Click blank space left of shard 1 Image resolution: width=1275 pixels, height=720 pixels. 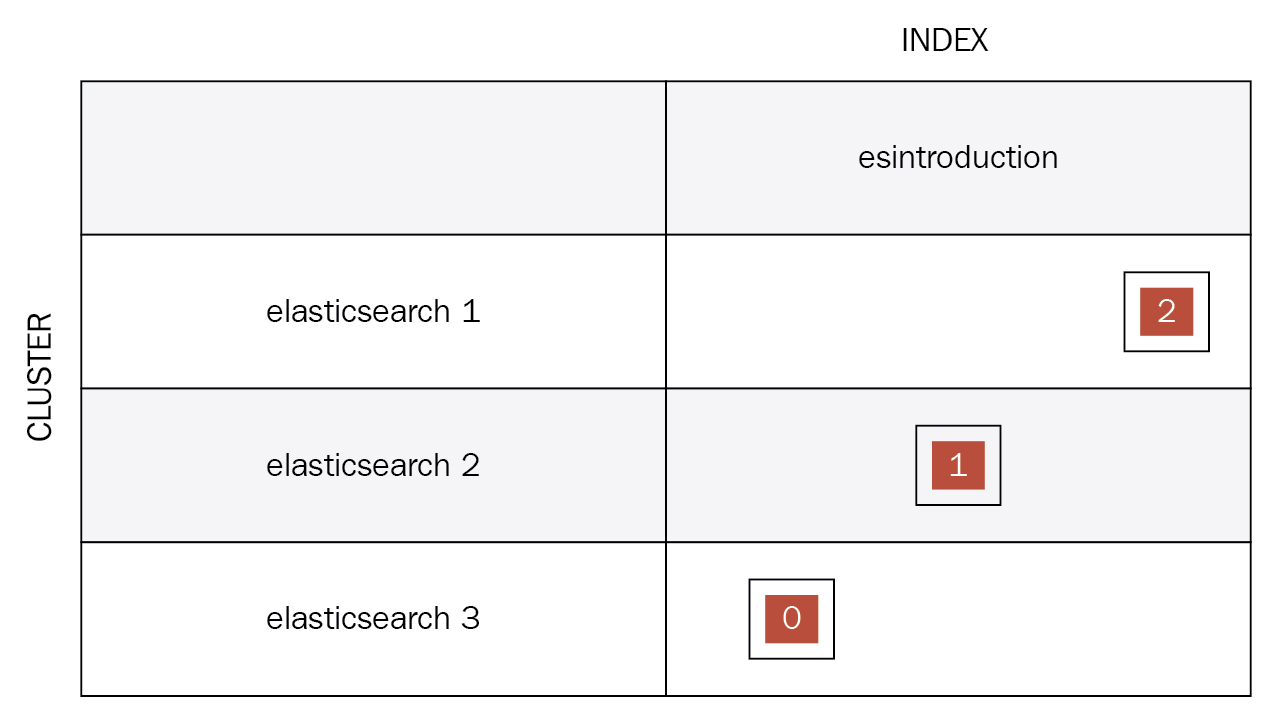coord(791,465)
